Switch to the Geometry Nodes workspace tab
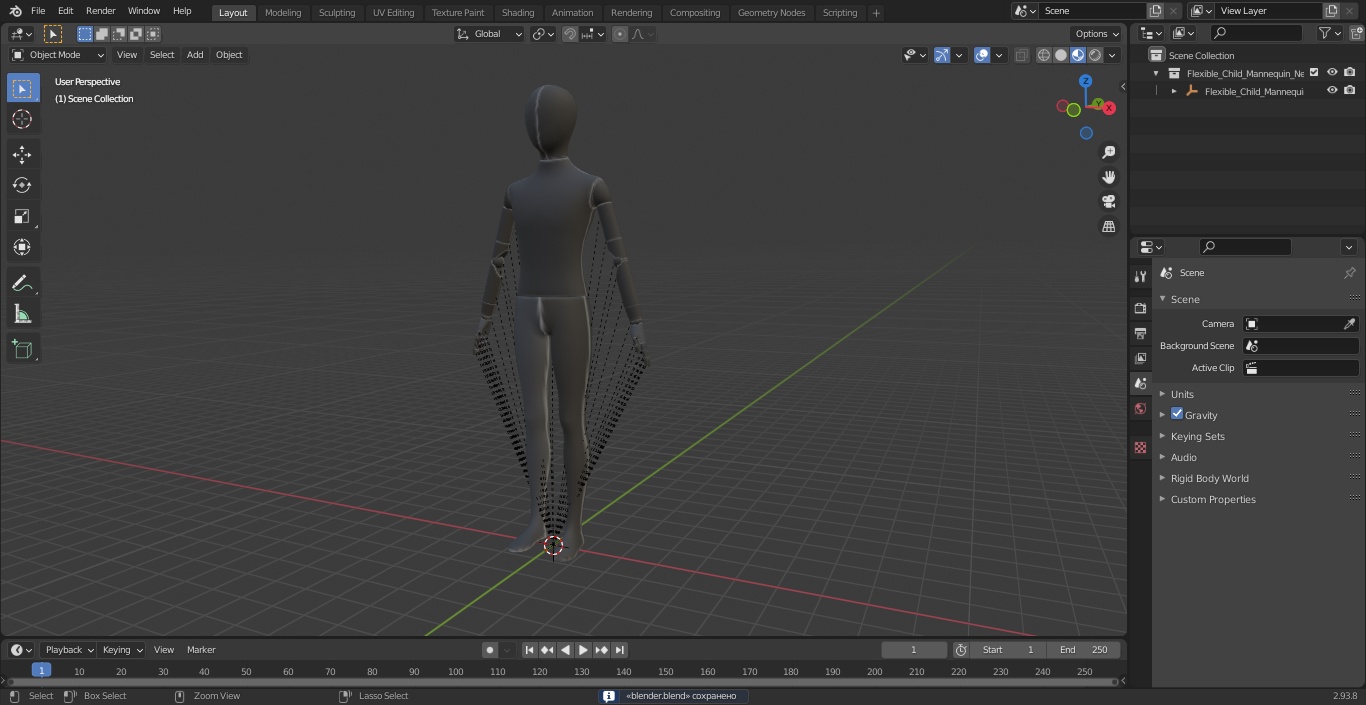1366x705 pixels. 771,12
